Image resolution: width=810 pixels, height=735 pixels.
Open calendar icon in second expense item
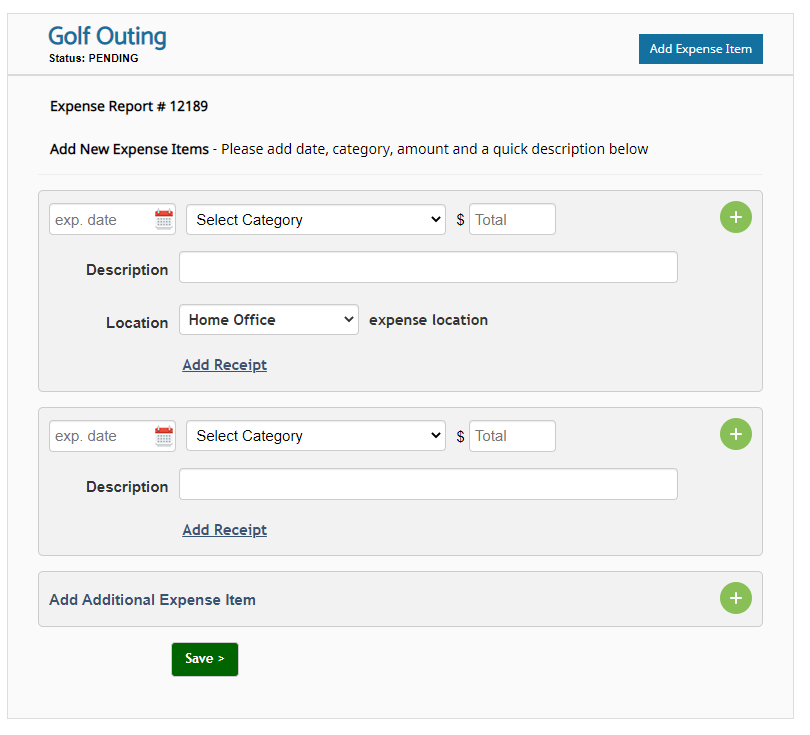(x=164, y=436)
